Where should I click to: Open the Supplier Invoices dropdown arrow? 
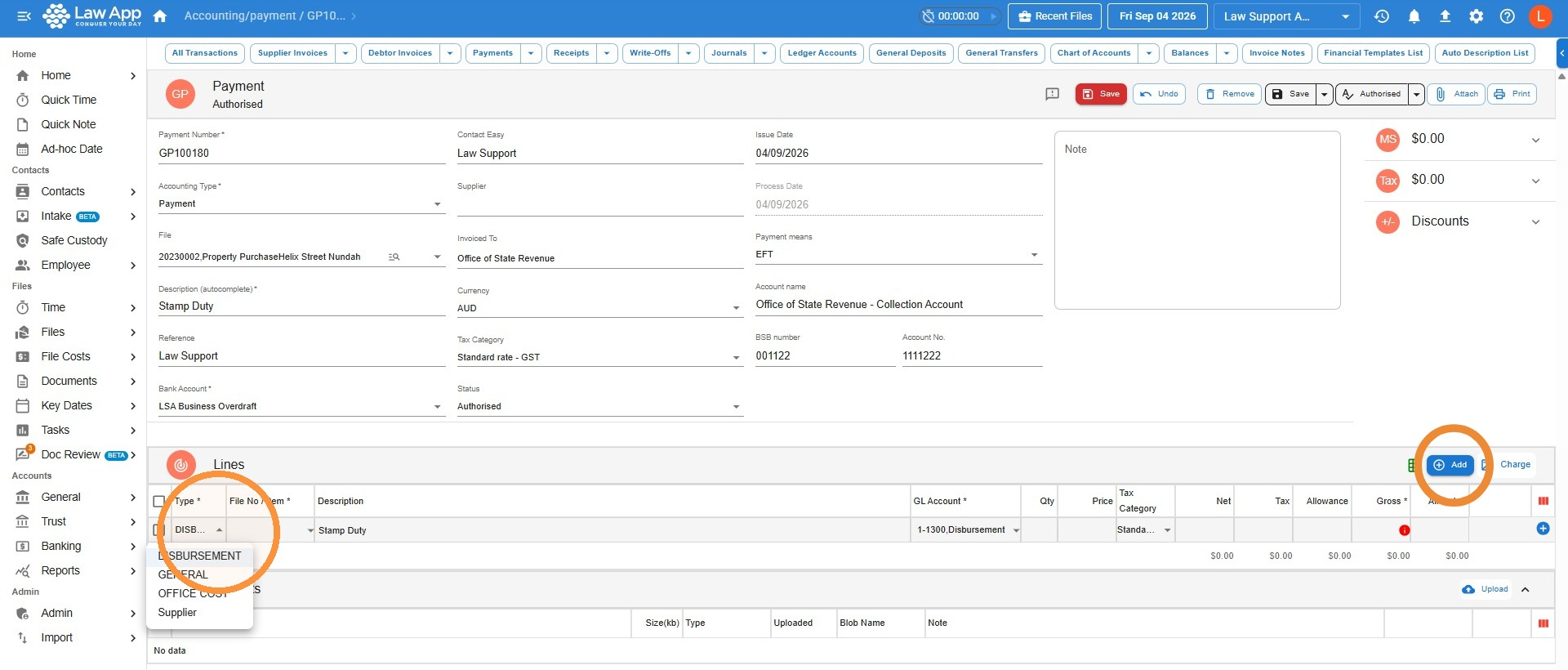click(x=345, y=53)
